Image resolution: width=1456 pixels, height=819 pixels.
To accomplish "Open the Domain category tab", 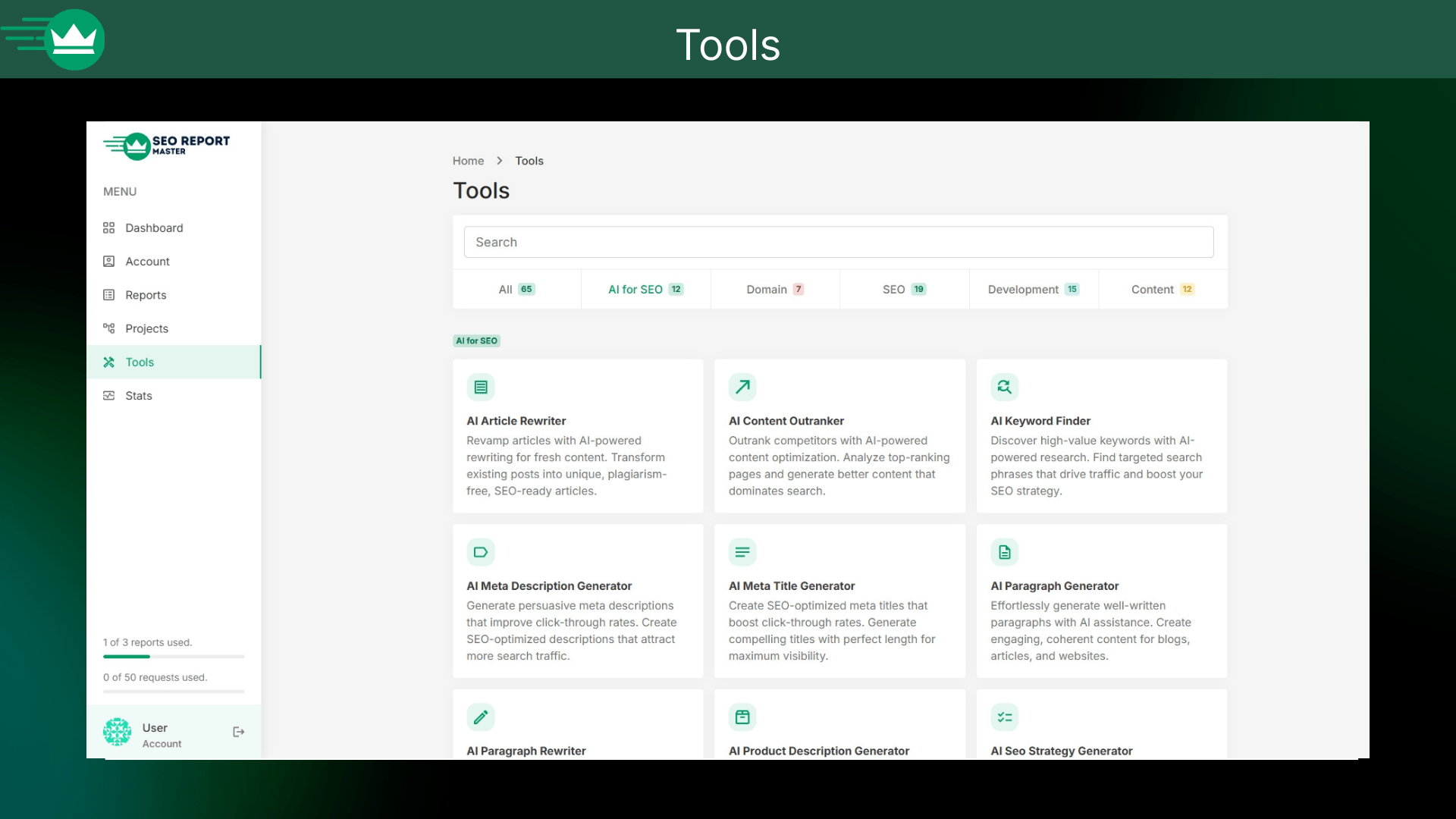I will click(x=773, y=289).
